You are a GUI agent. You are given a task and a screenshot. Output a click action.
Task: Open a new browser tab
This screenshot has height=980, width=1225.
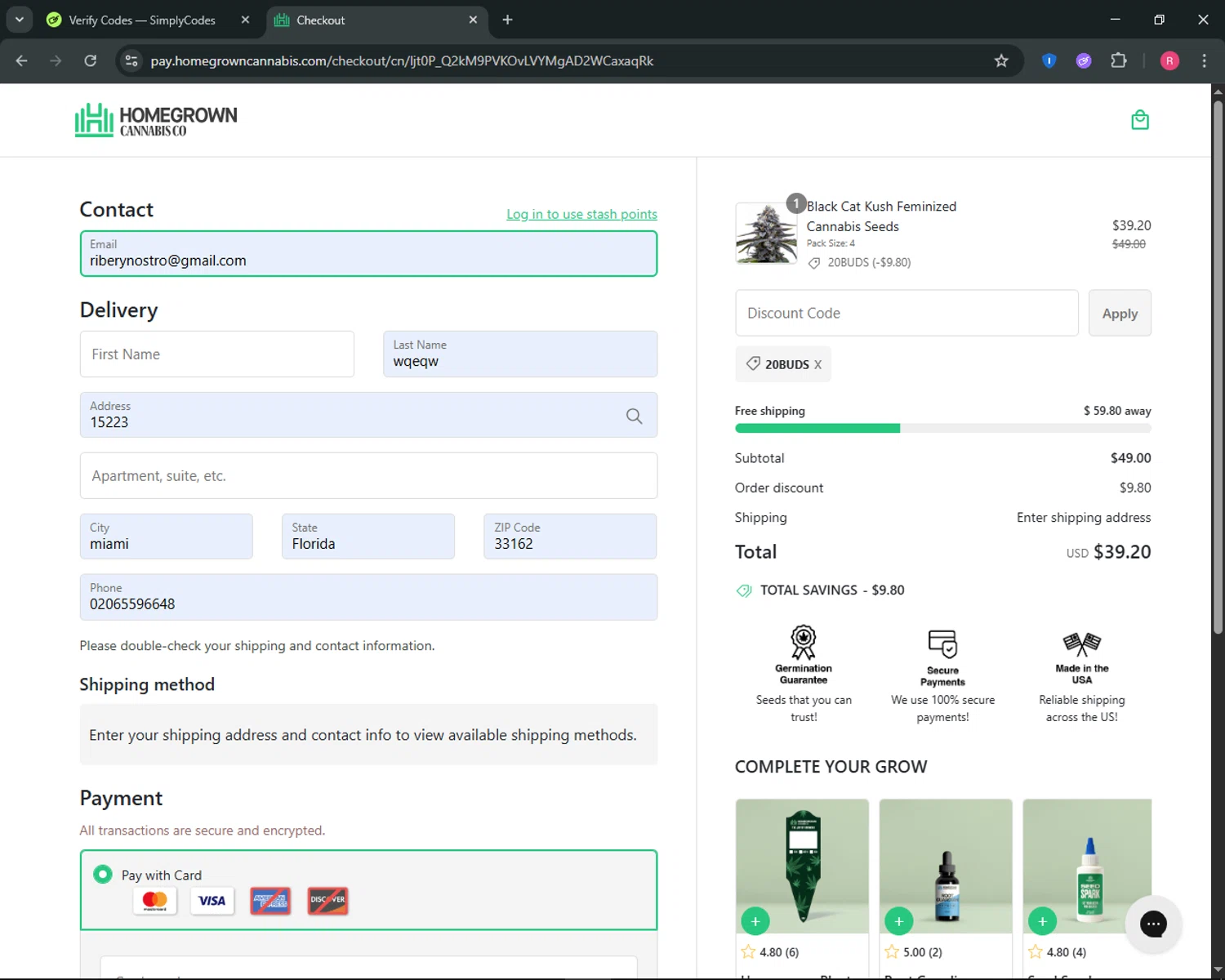507,20
